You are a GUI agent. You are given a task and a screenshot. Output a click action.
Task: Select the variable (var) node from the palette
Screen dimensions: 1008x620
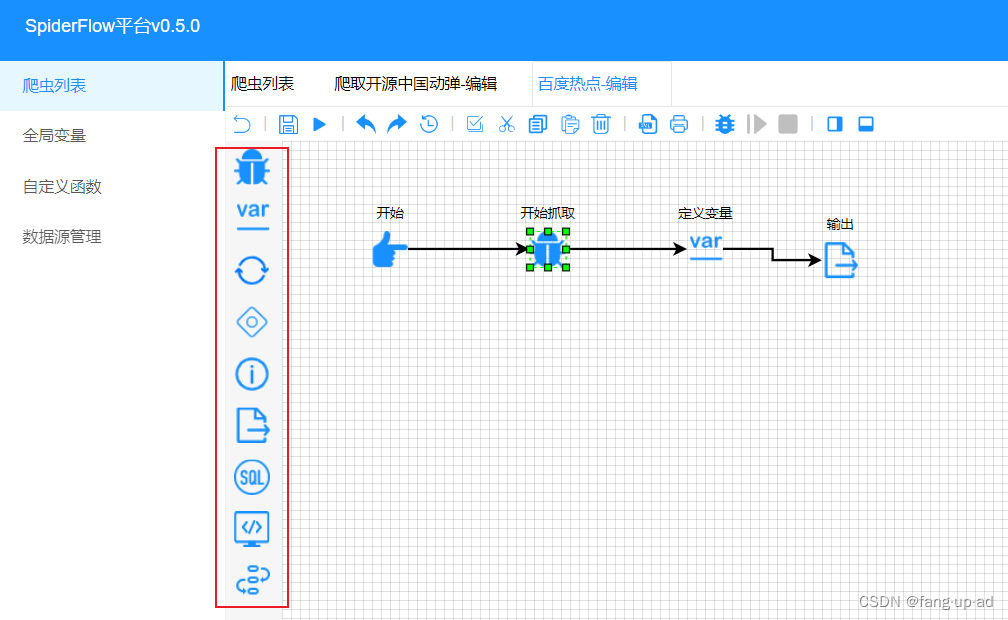click(251, 211)
